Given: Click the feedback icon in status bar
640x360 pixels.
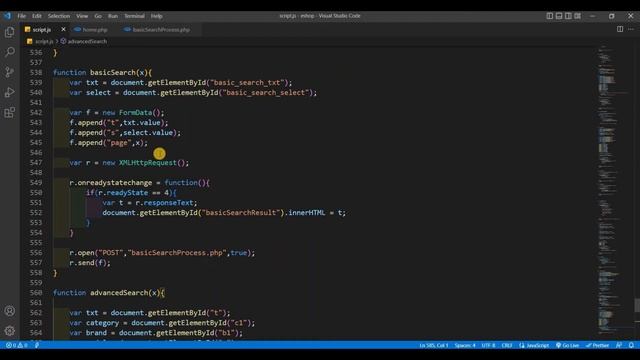Looking at the screenshot, I should (x=619, y=345).
